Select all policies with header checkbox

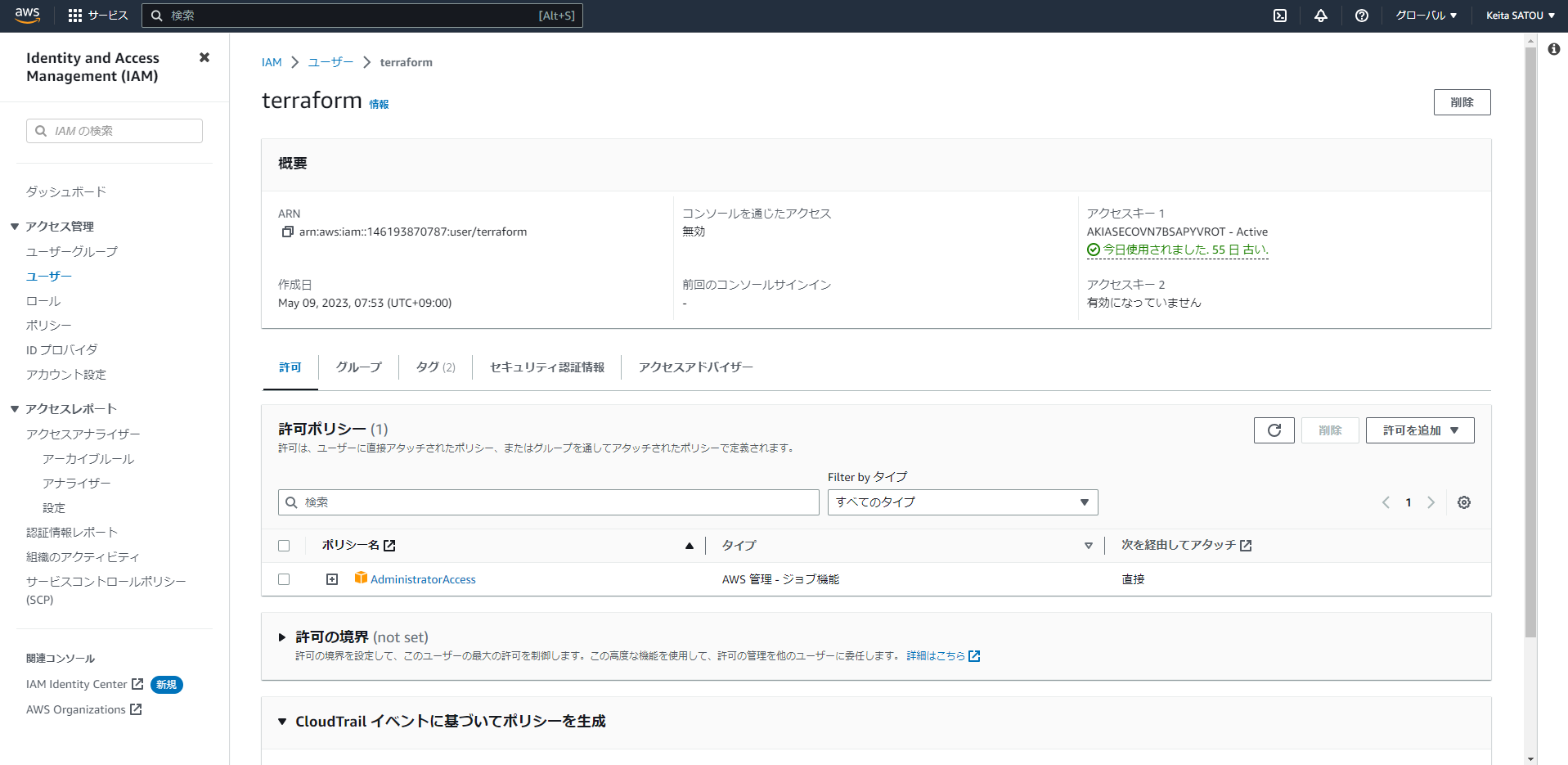pyautogui.click(x=284, y=546)
